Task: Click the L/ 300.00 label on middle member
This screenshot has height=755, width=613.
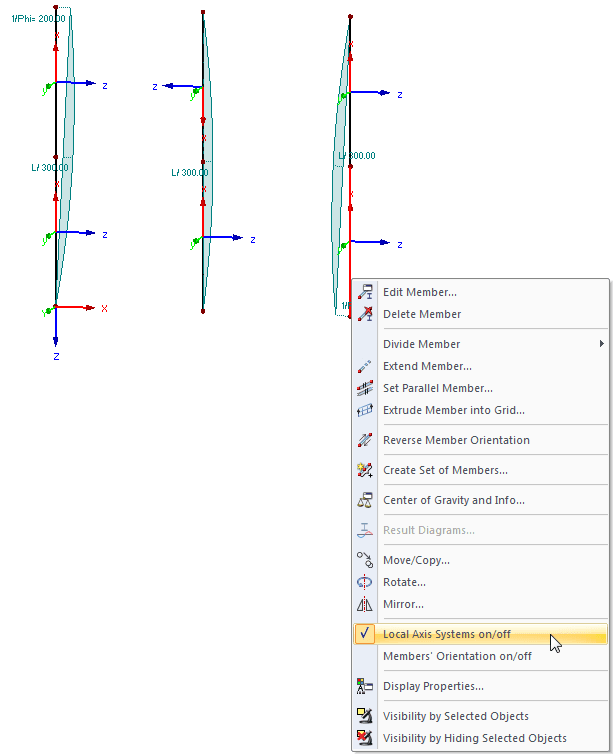Action: 190,172
